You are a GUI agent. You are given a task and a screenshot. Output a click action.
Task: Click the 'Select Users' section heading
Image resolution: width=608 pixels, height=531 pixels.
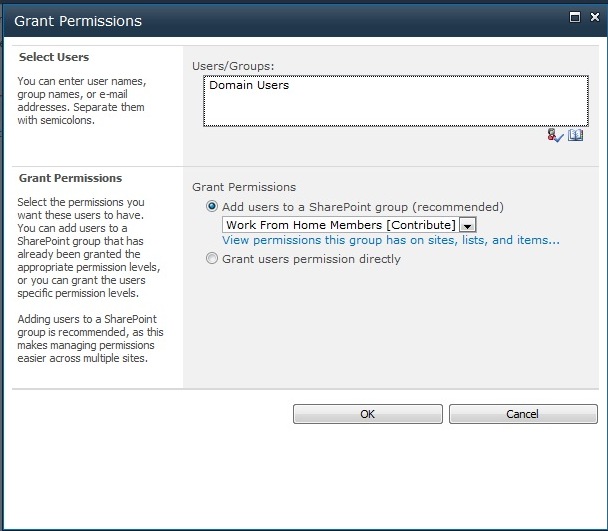(54, 57)
